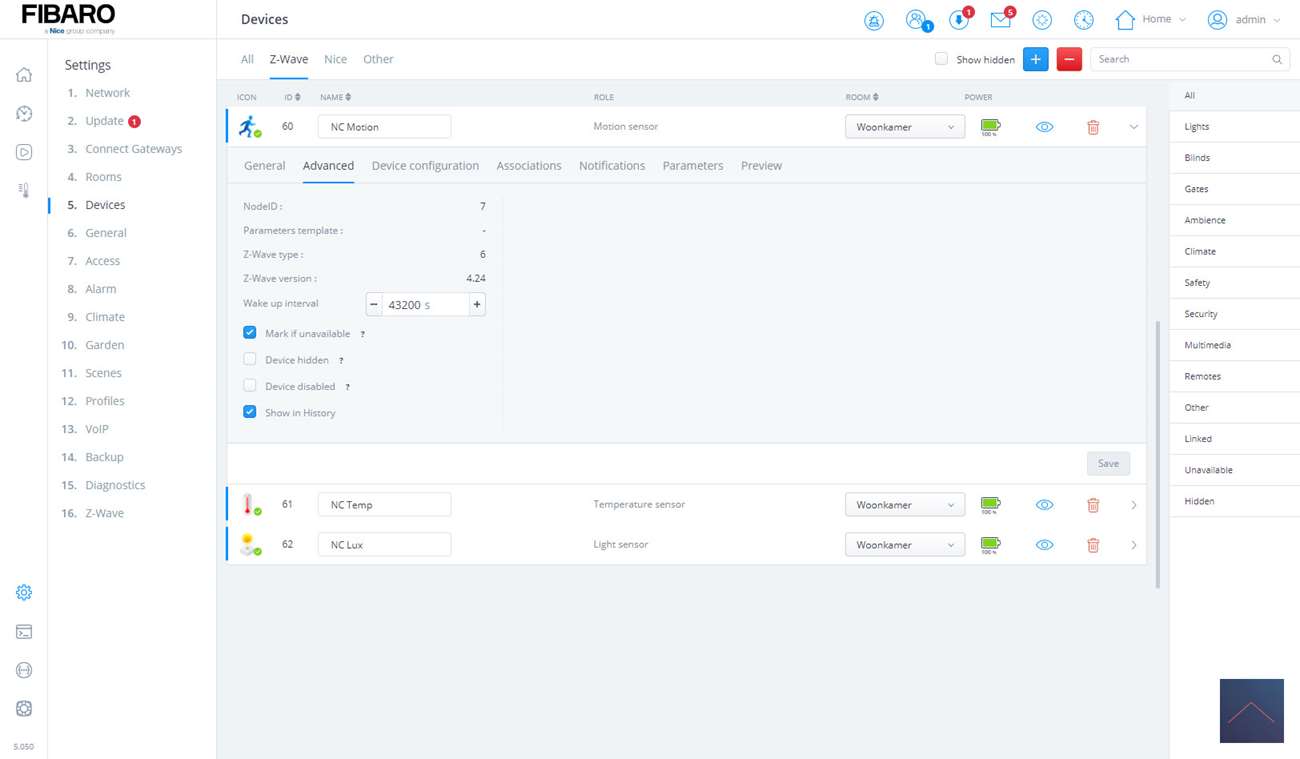Click the blue plus add device button

click(1036, 60)
